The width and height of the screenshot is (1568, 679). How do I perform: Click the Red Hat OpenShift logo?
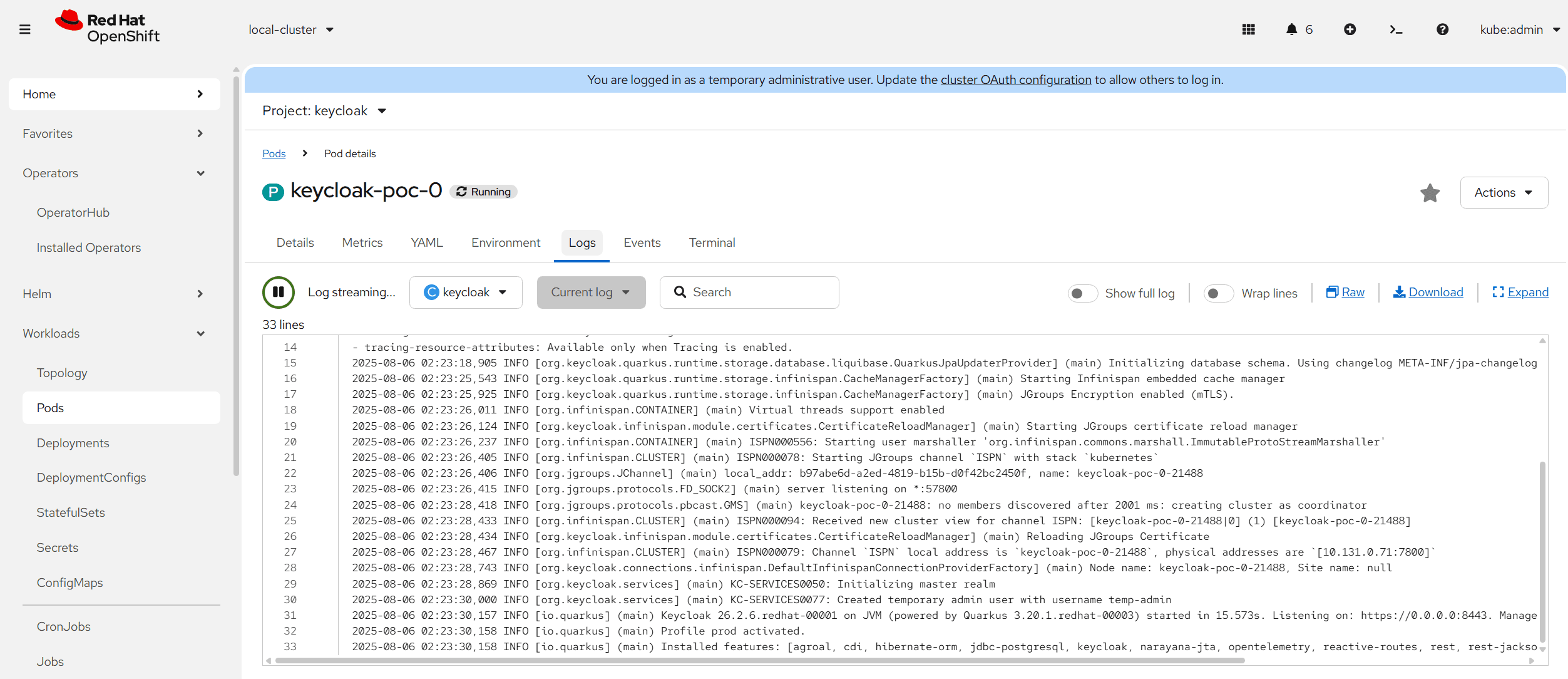[x=107, y=28]
